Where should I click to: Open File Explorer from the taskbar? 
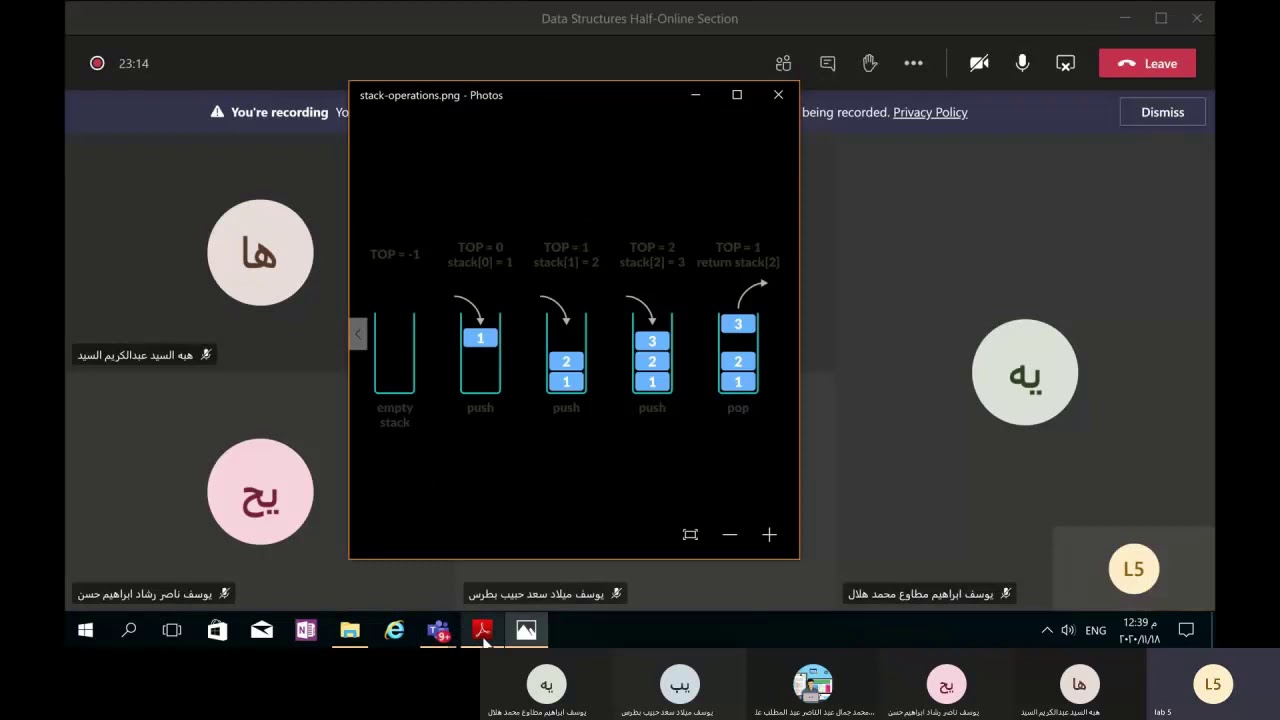(350, 630)
